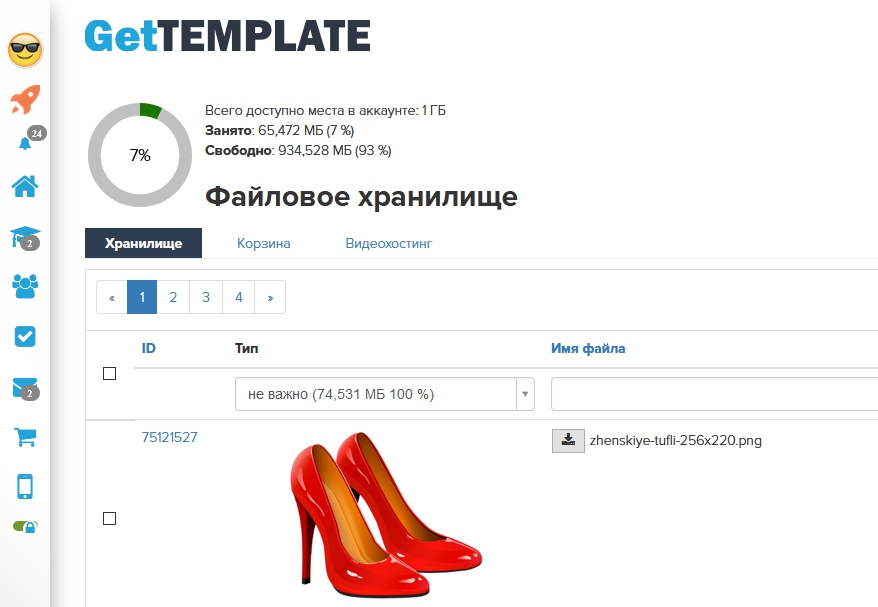
Task: Open the tasks checkmark icon
Action: point(25,337)
